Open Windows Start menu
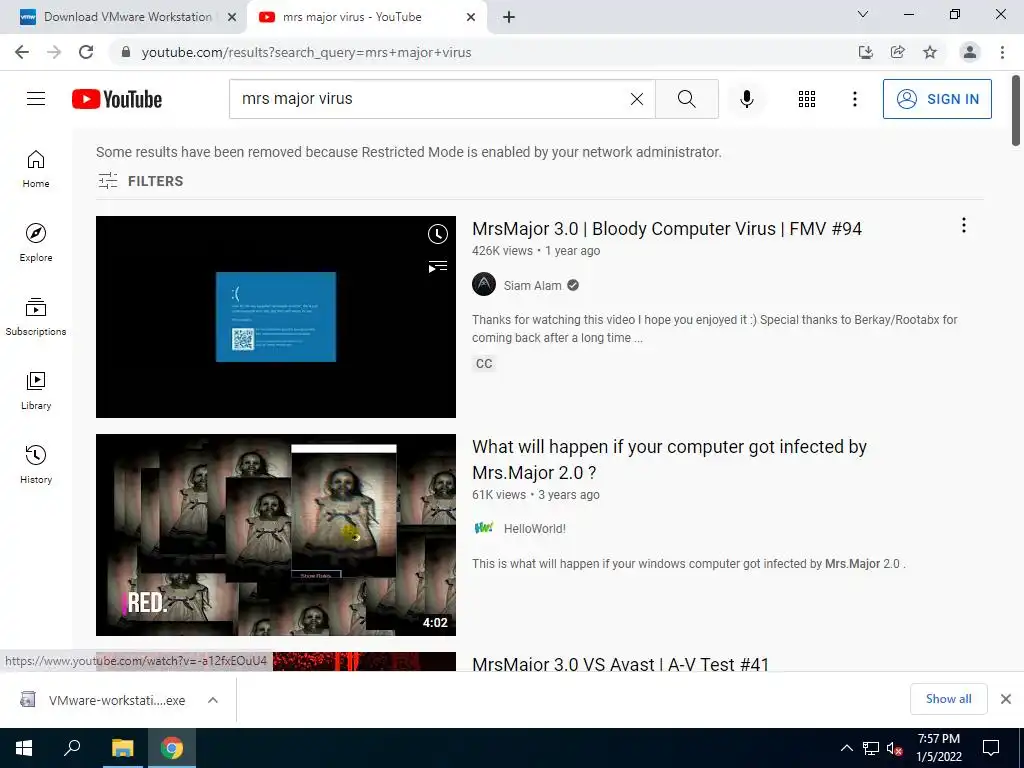This screenshot has width=1024, height=768. point(24,748)
